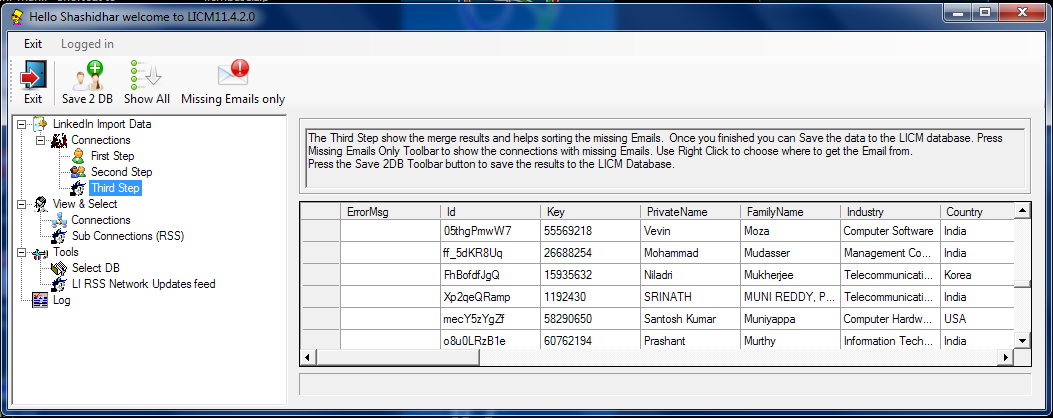Click the PrivateName cell Santosh Kumar
This screenshot has width=1053, height=418.
coord(690,319)
